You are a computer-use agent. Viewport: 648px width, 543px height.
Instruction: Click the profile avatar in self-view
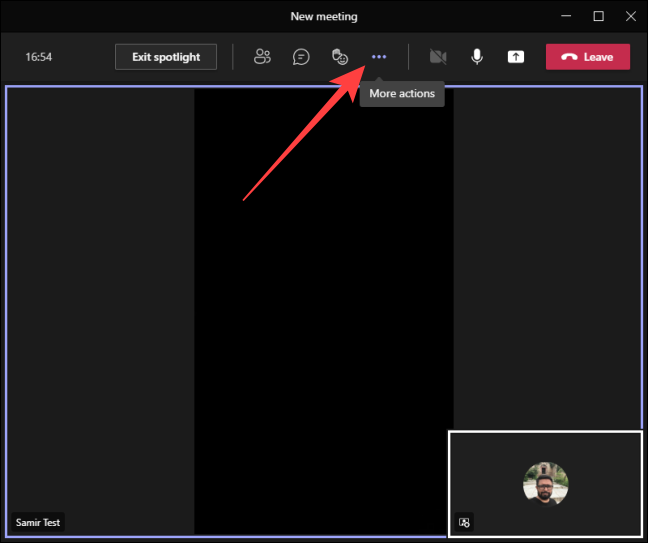(546, 484)
